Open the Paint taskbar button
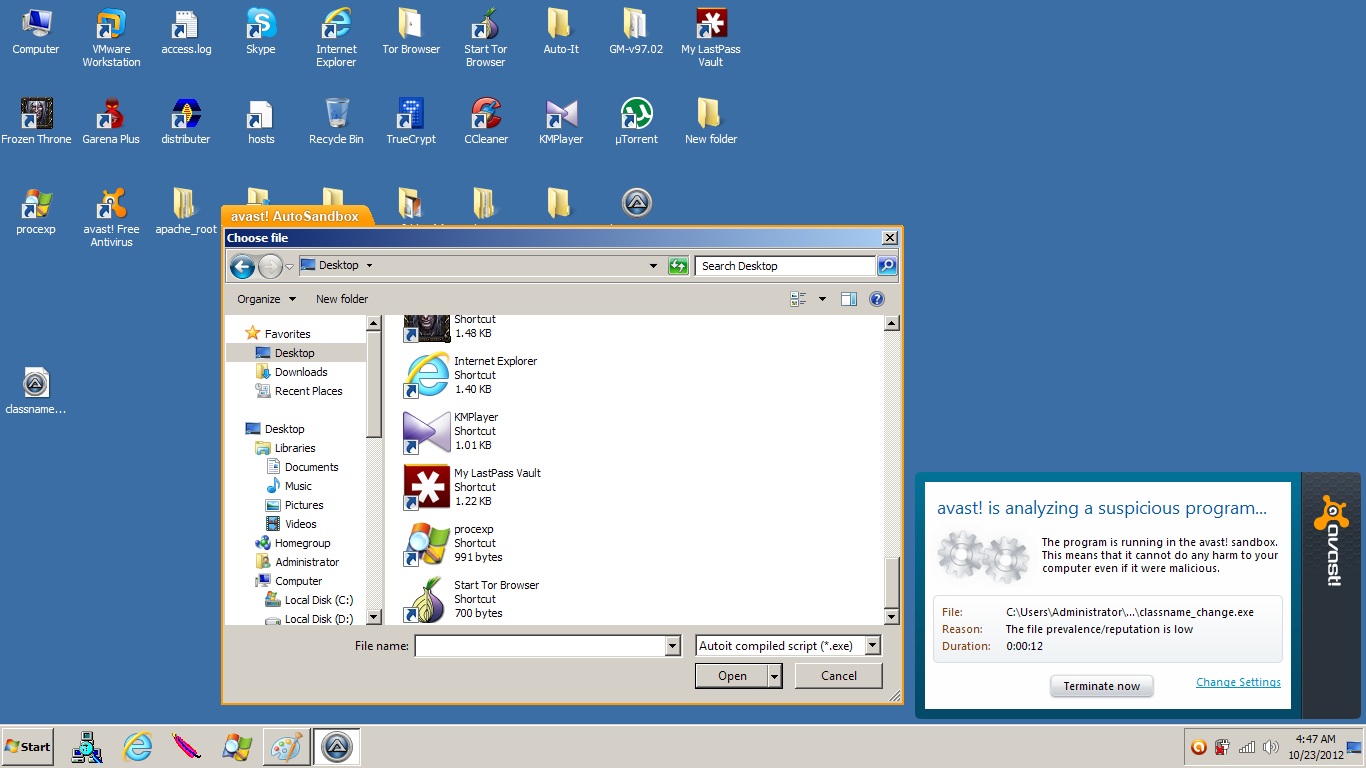This screenshot has height=768, width=1366. coord(286,747)
